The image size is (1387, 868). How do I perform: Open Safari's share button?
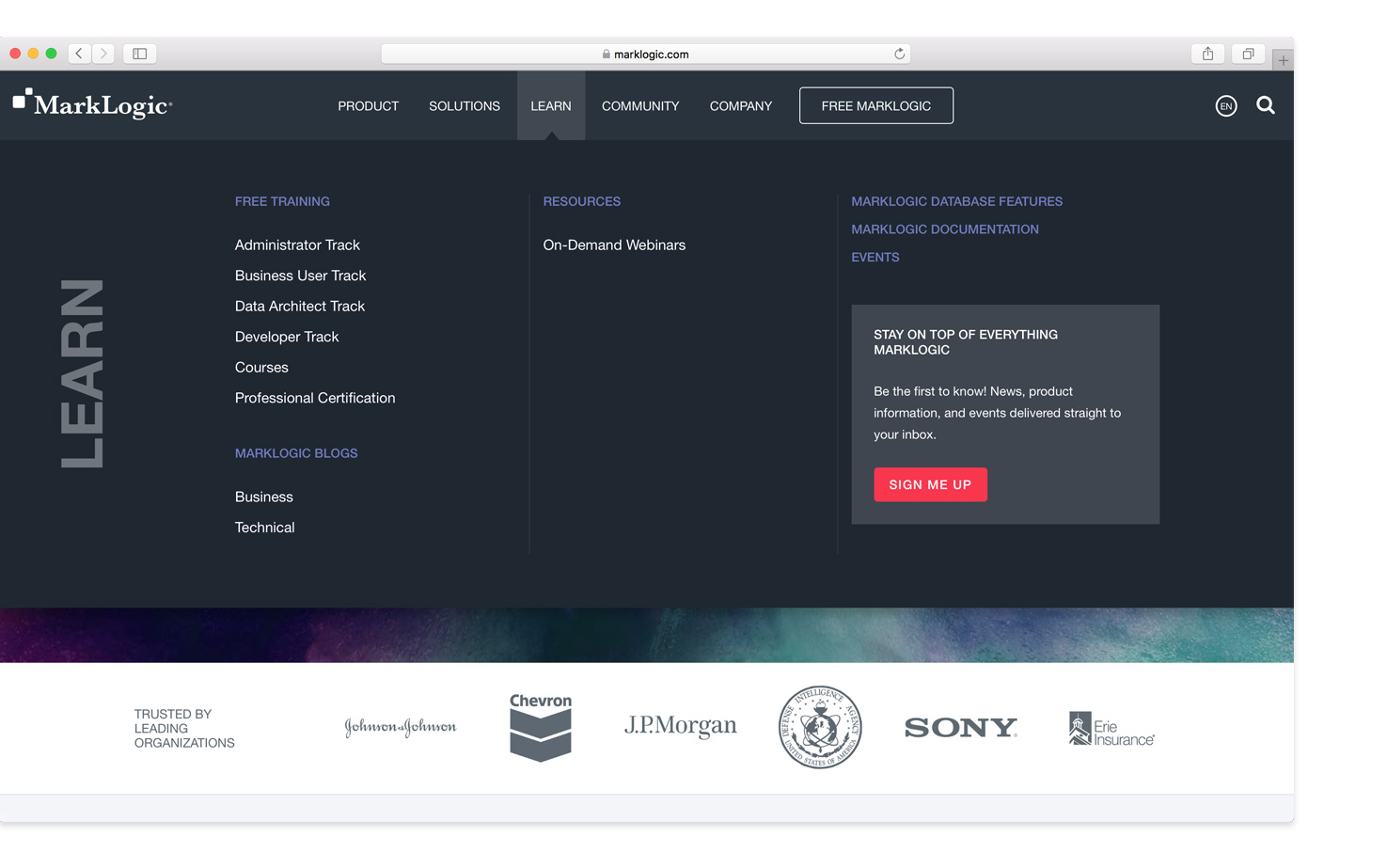point(1207,54)
